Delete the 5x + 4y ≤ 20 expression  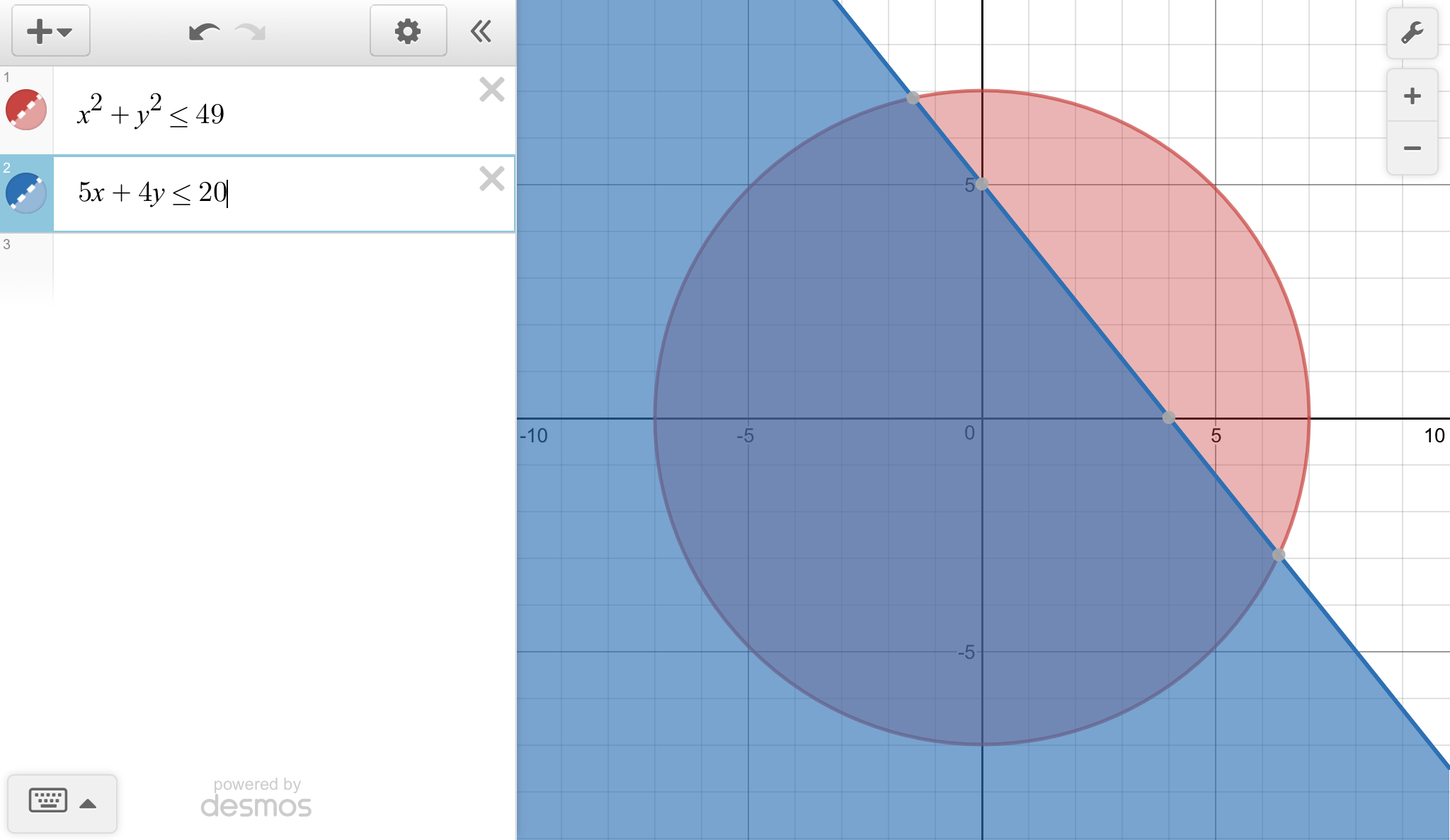pyautogui.click(x=491, y=179)
